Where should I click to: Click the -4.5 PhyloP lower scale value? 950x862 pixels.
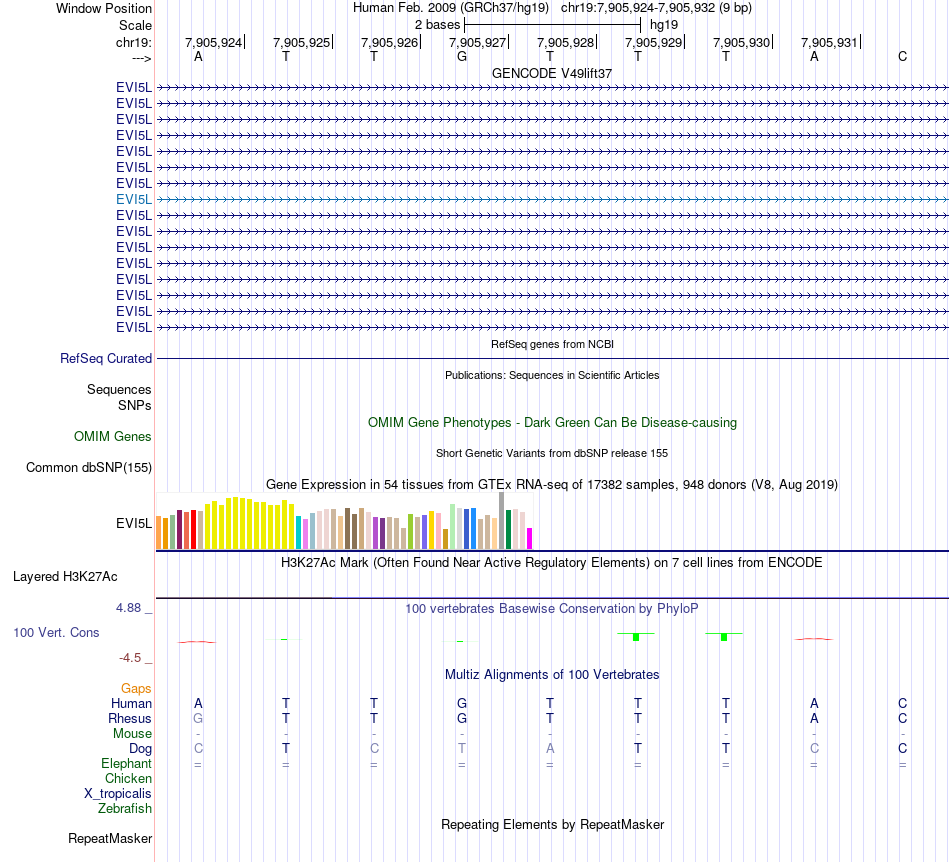130,658
